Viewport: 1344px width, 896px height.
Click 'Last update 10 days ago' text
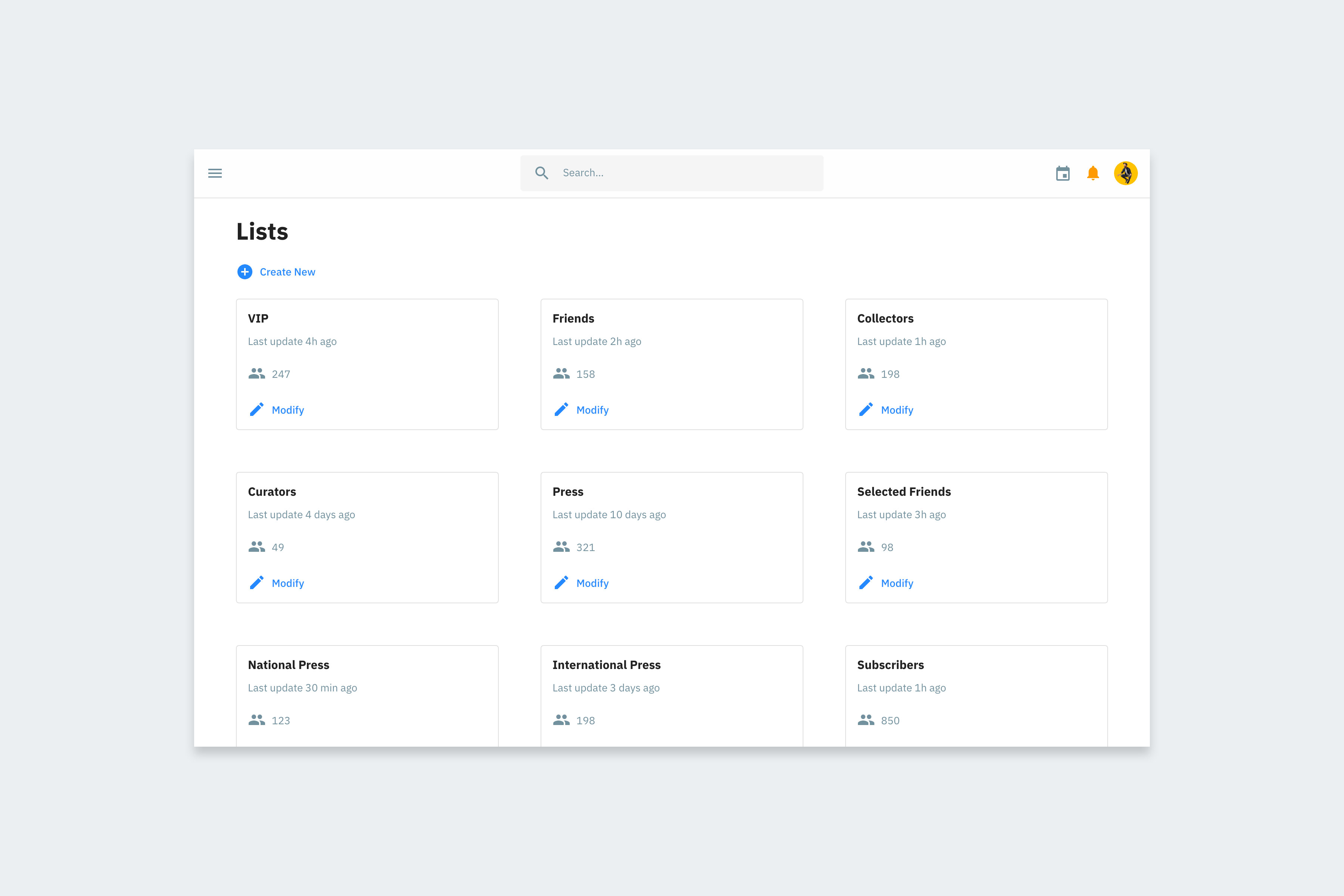[x=609, y=515]
